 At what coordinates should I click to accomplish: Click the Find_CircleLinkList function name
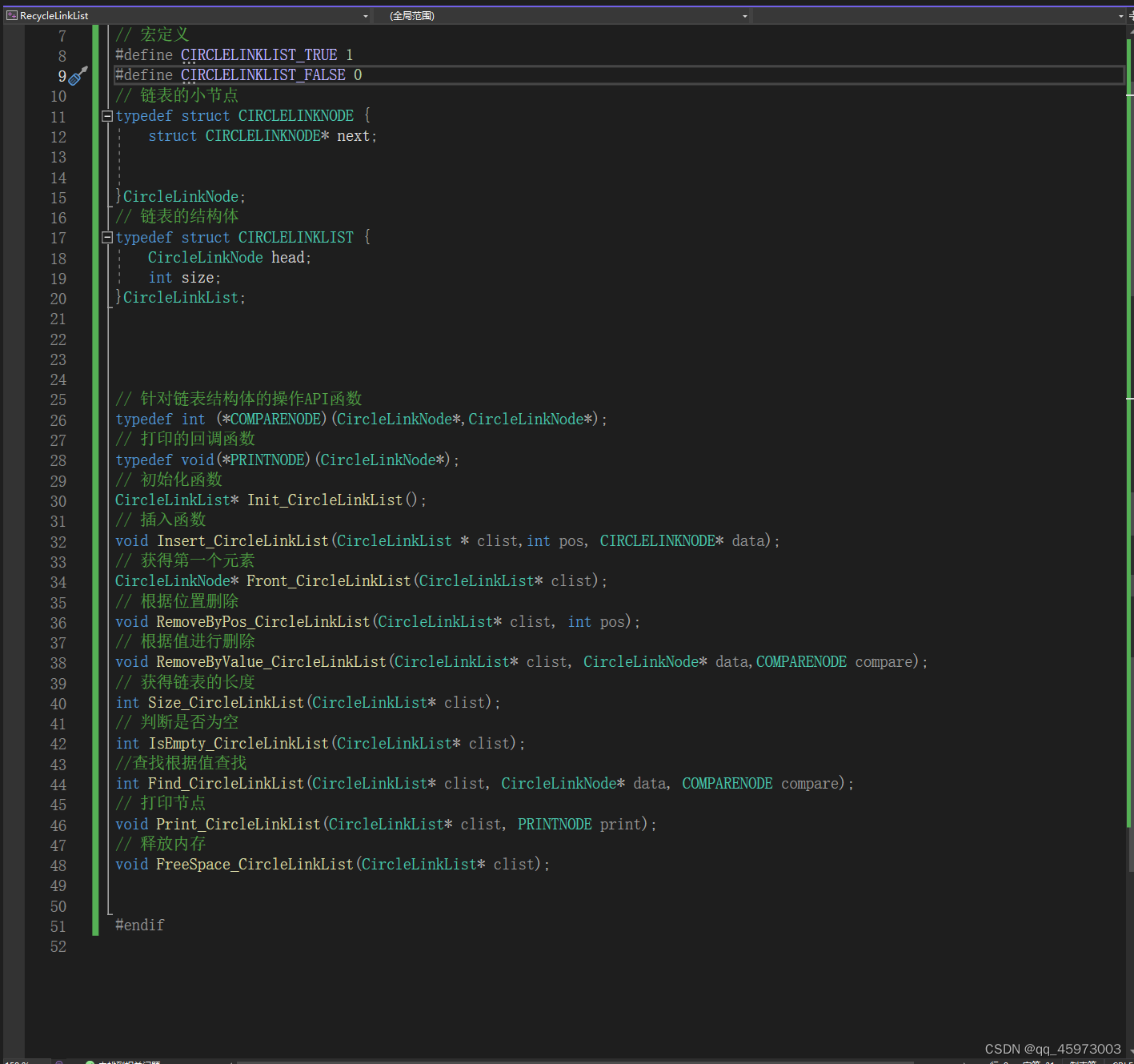226,784
